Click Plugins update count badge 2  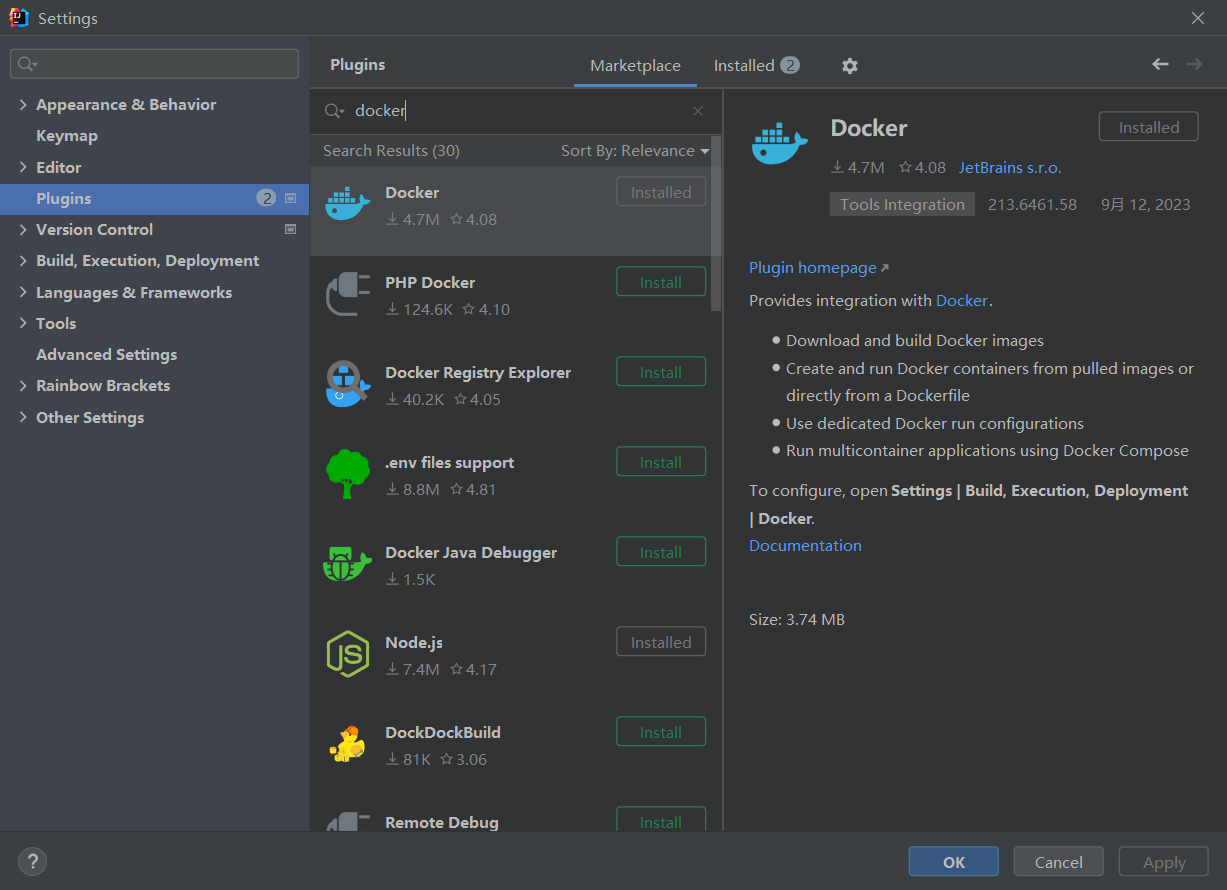click(266, 198)
